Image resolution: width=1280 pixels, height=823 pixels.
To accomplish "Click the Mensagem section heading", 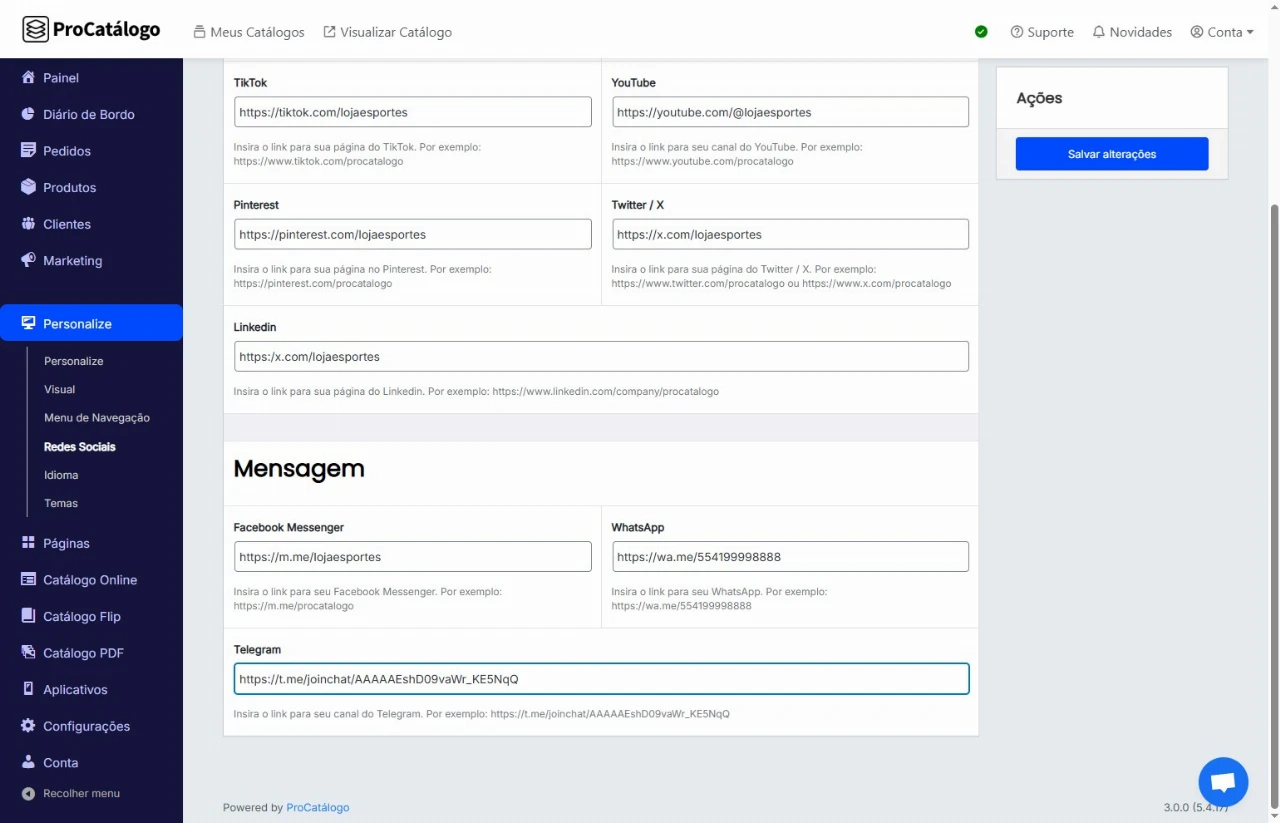I will click(x=299, y=469).
